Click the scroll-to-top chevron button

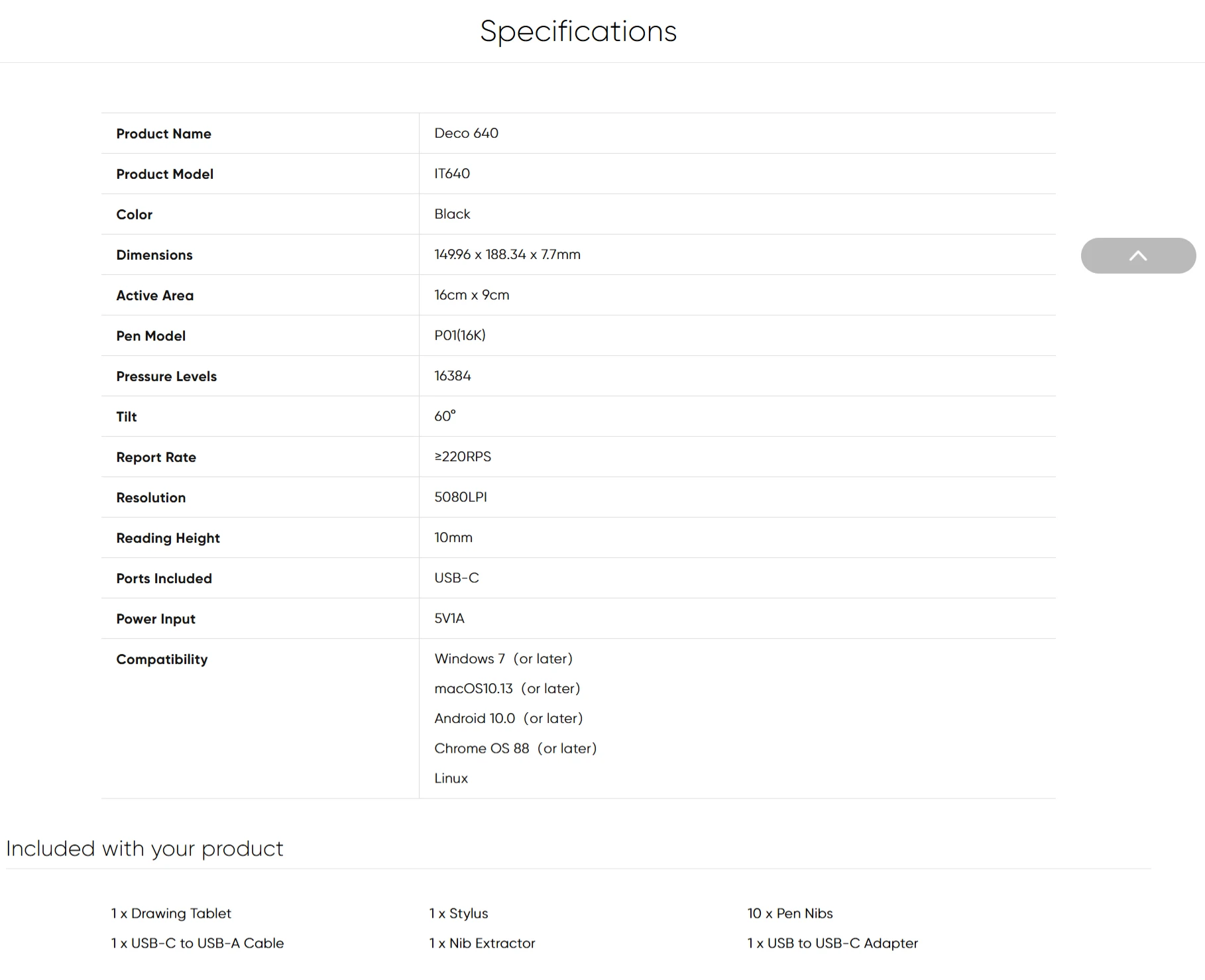click(x=1138, y=256)
